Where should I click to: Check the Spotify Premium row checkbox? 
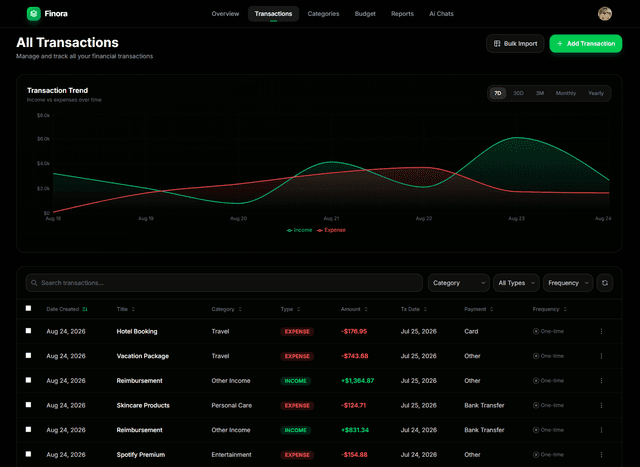click(28, 454)
